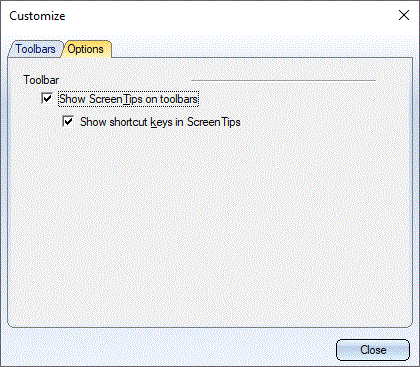Click the horizontal separator line next to Toolbar
420x367 pixels.
tap(283, 80)
